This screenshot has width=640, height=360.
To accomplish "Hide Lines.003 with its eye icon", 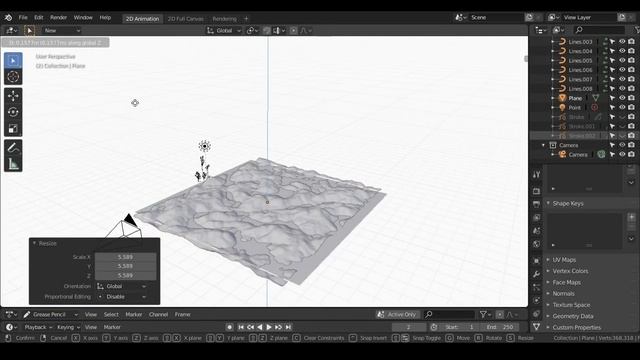I will click(622, 42).
